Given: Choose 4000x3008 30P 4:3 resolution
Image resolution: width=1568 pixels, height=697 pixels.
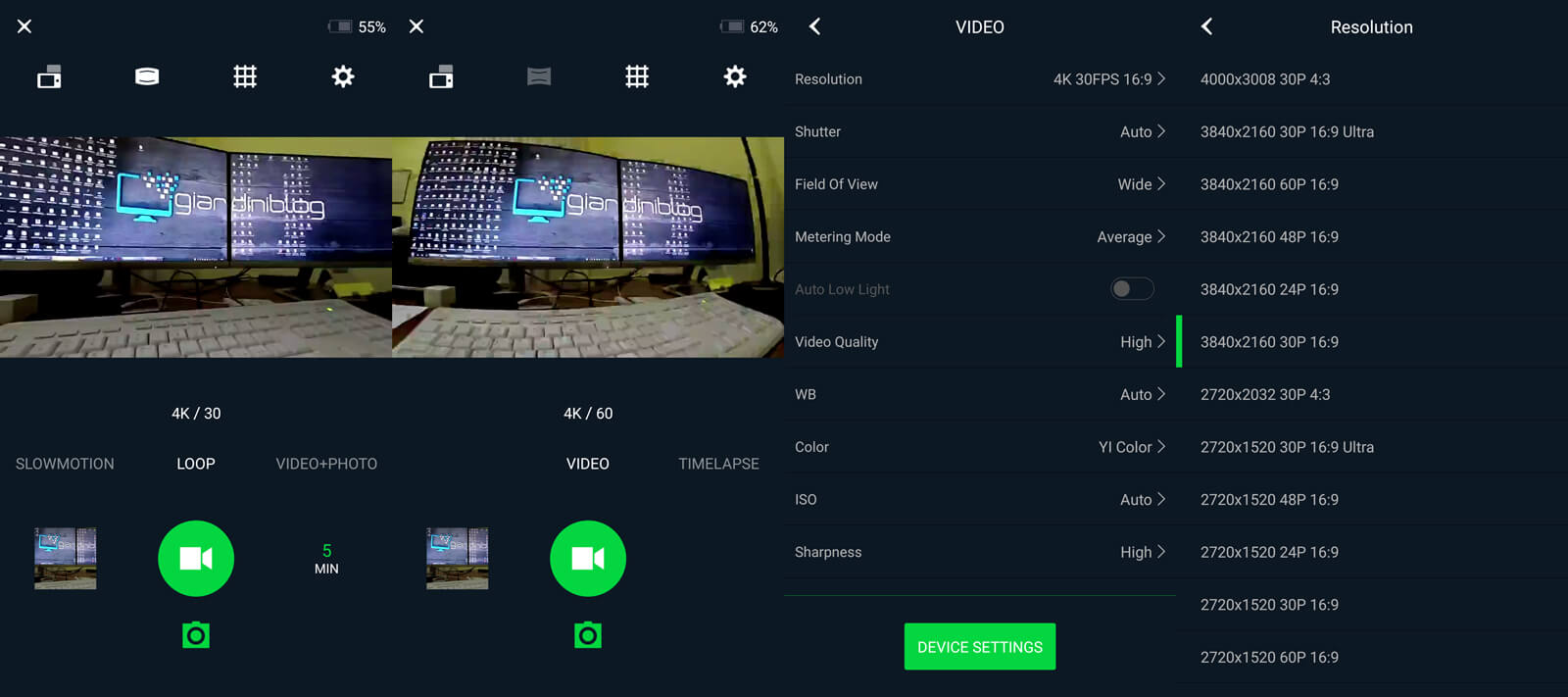Looking at the screenshot, I should pos(1265,79).
